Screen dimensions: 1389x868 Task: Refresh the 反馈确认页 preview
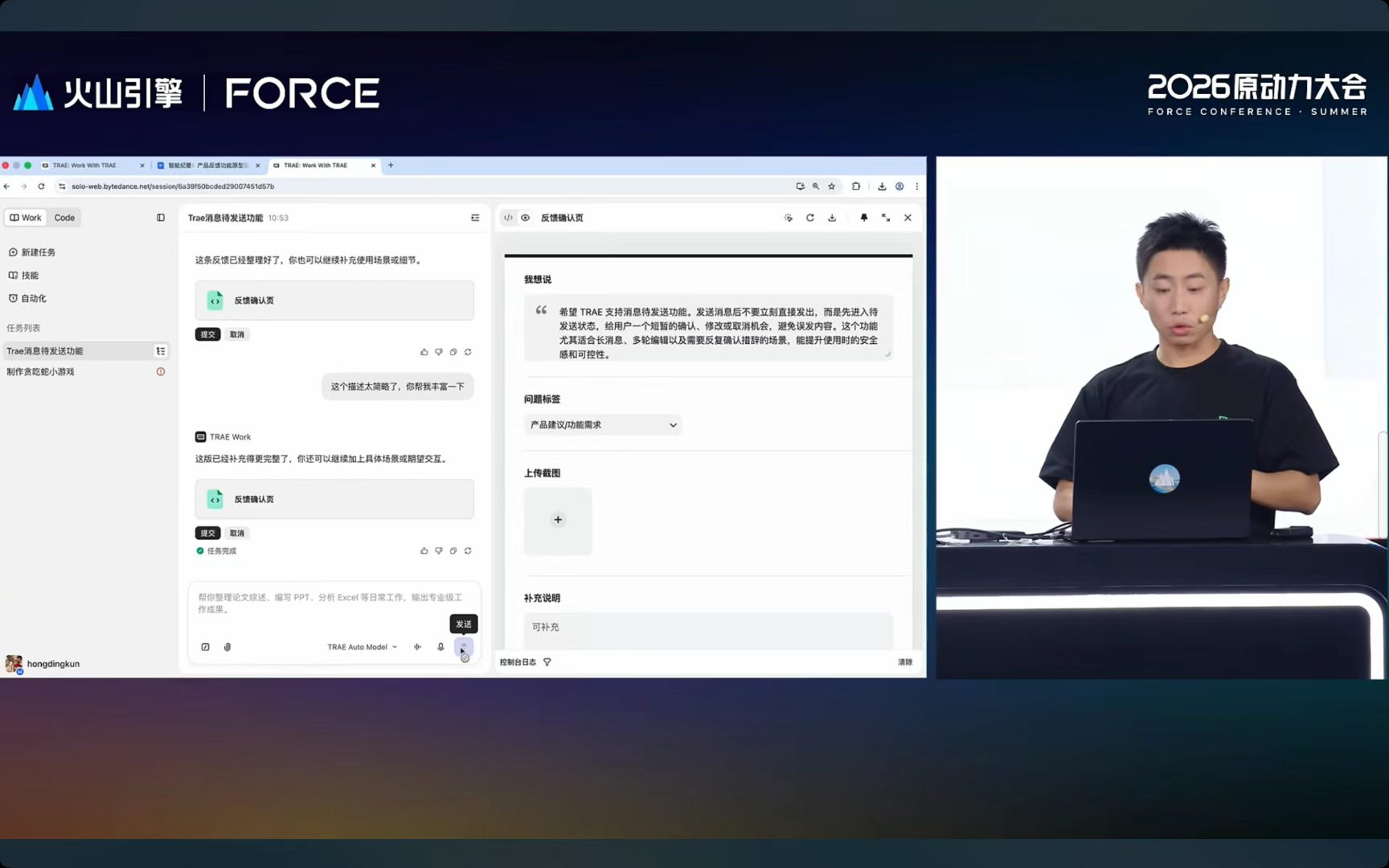[x=810, y=218]
